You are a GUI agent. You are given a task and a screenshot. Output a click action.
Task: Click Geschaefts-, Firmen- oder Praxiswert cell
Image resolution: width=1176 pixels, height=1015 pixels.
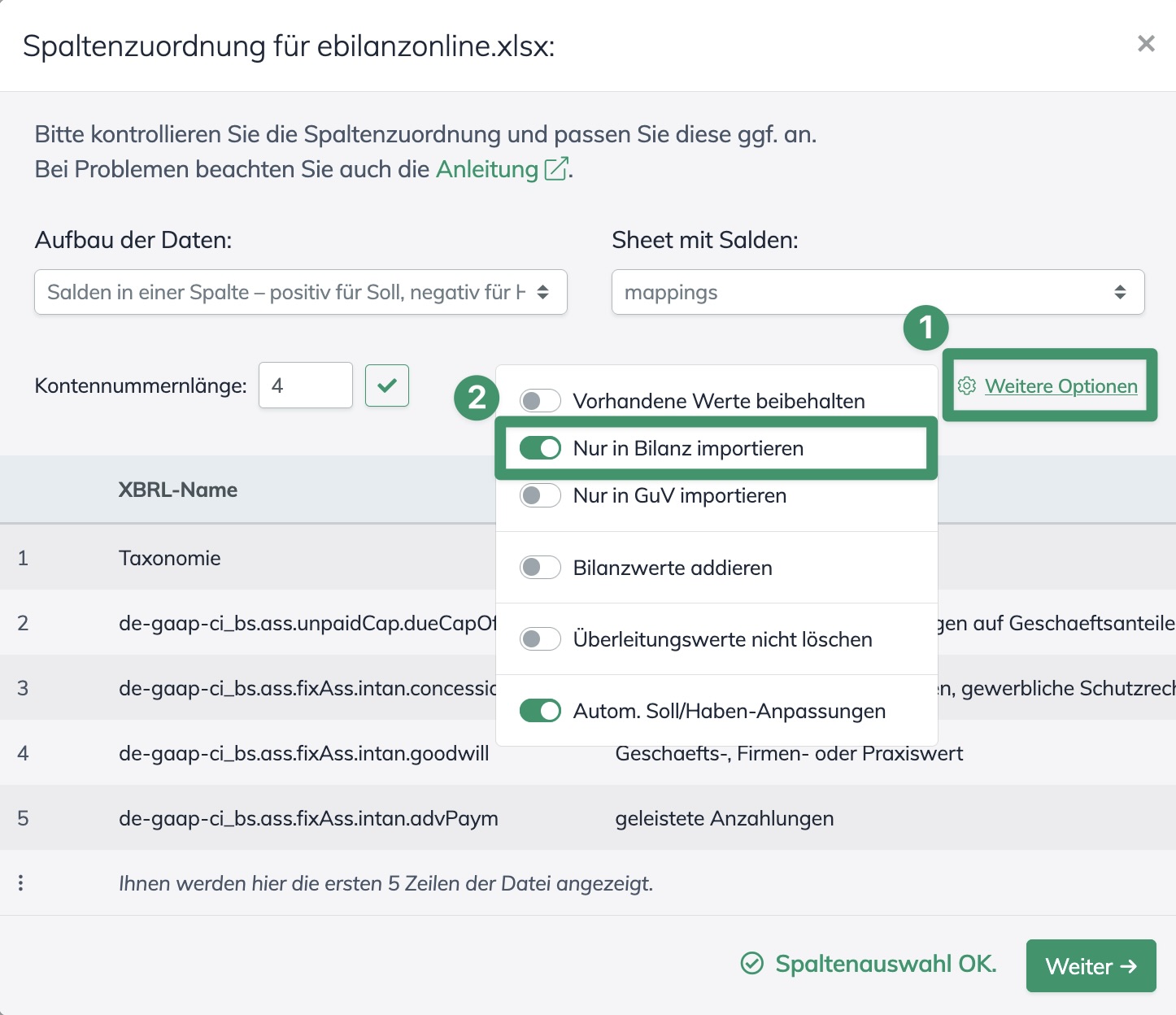point(789,753)
